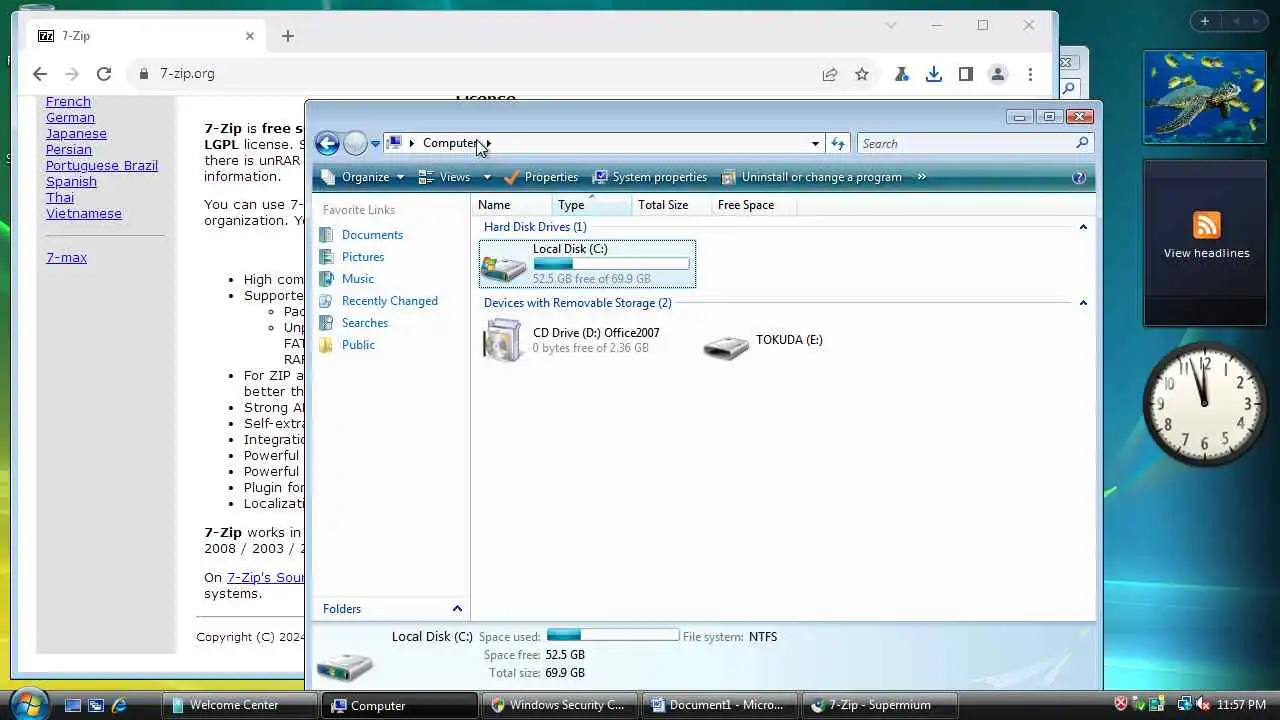Select the TOKUDA (E:) drive icon
This screenshot has width=1280, height=720.
click(726, 347)
